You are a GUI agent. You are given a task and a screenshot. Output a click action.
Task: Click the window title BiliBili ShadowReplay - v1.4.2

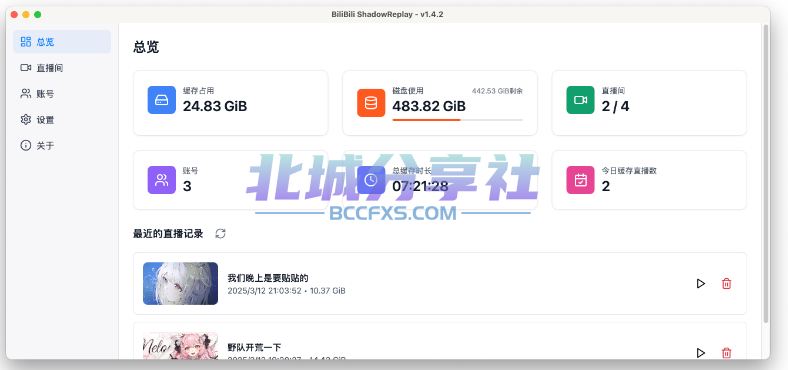387,14
